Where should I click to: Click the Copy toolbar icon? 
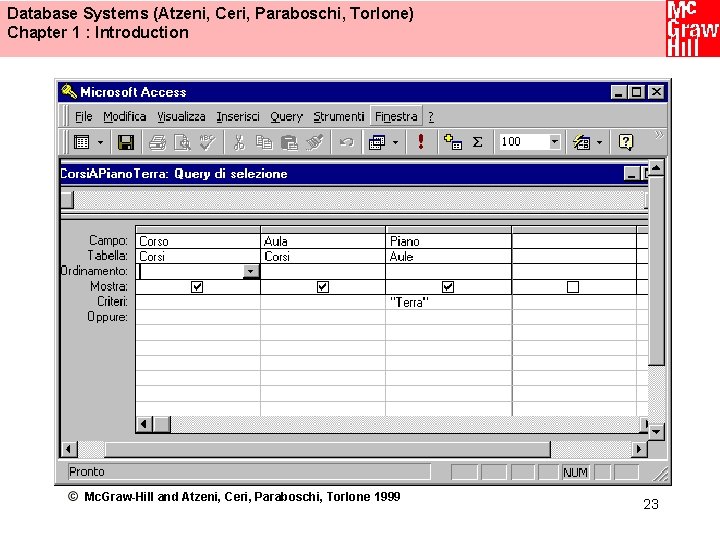point(264,143)
